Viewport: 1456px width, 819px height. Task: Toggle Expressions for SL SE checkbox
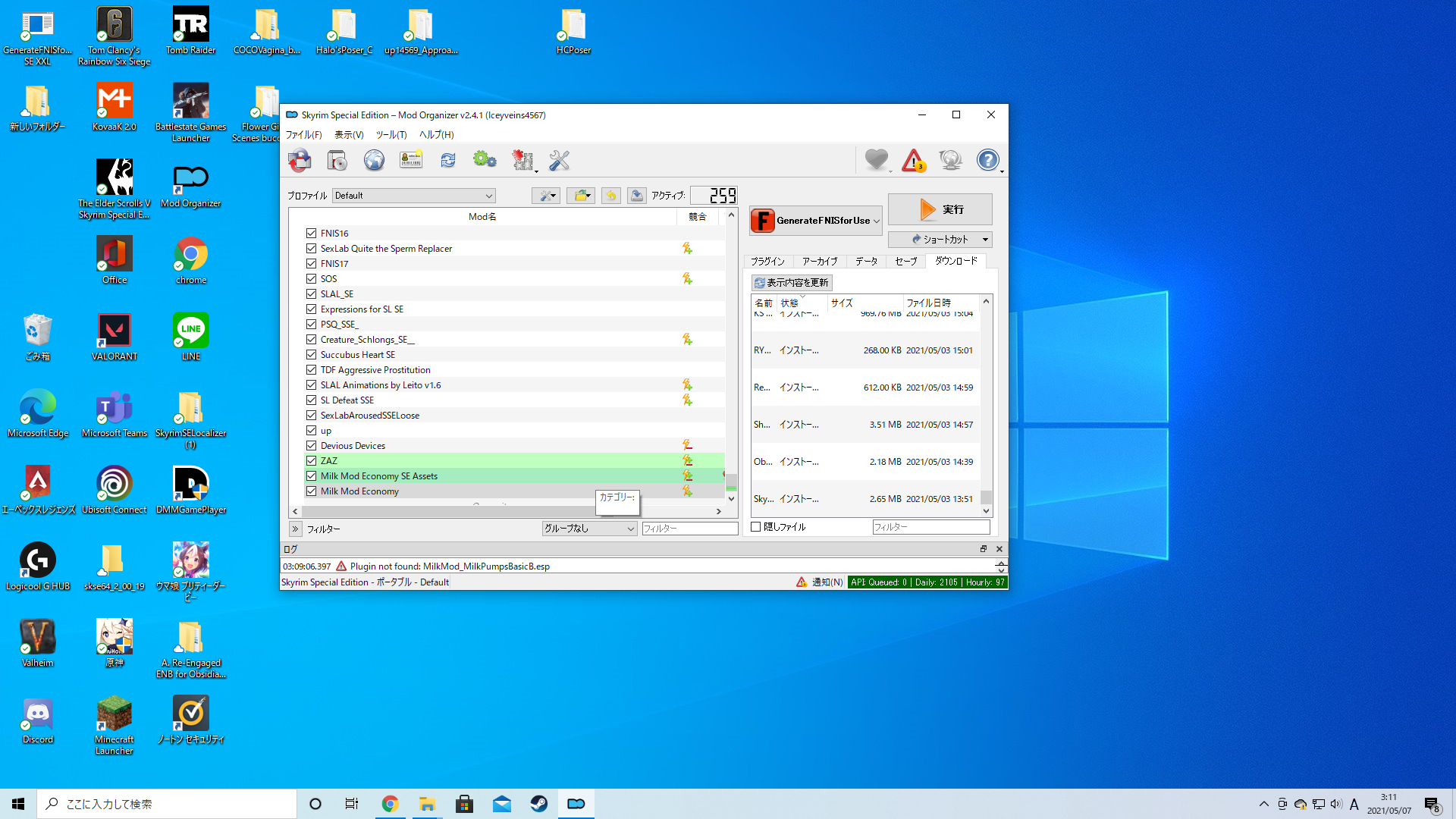(x=311, y=309)
